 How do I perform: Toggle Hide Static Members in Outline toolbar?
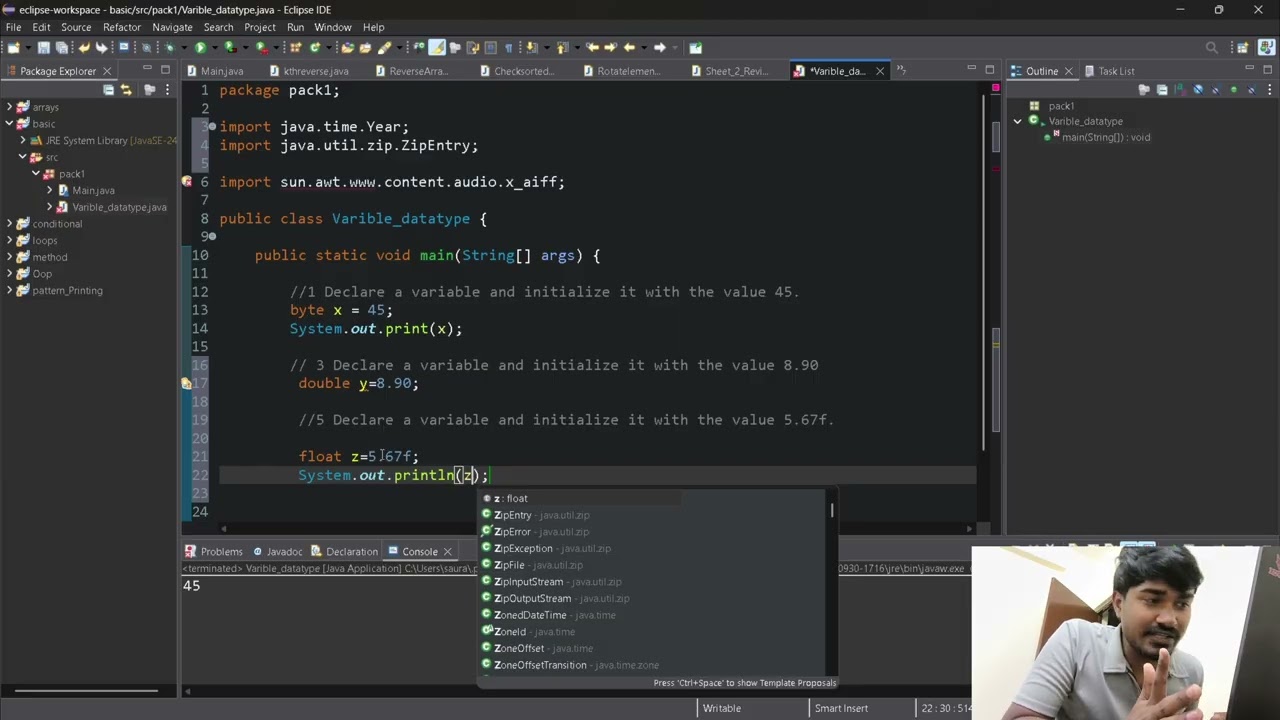tap(1215, 89)
